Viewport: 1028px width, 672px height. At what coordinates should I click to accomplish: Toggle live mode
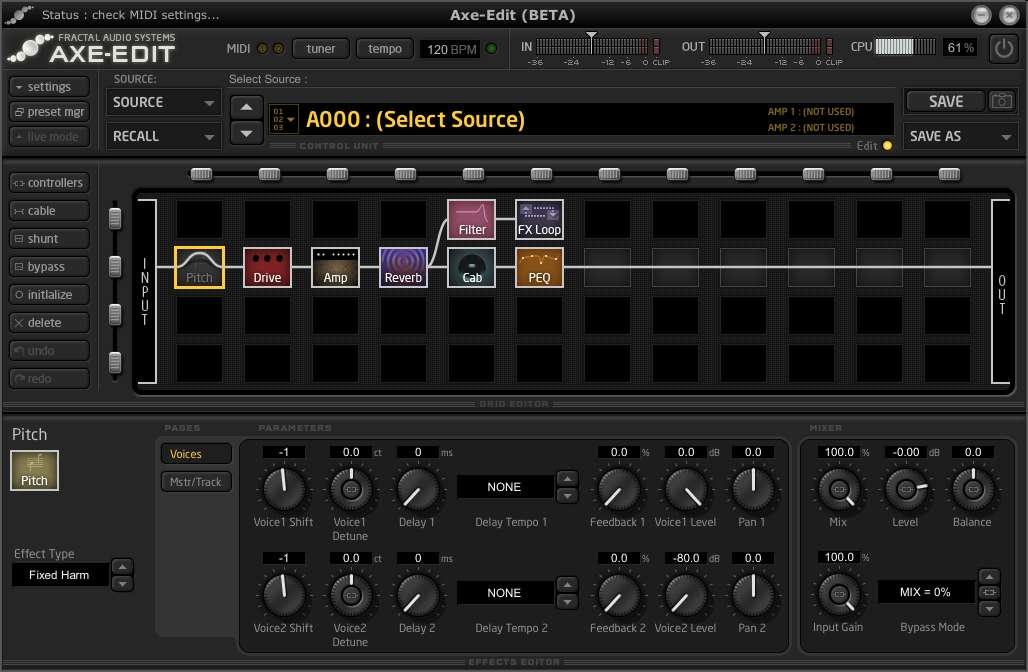50,136
